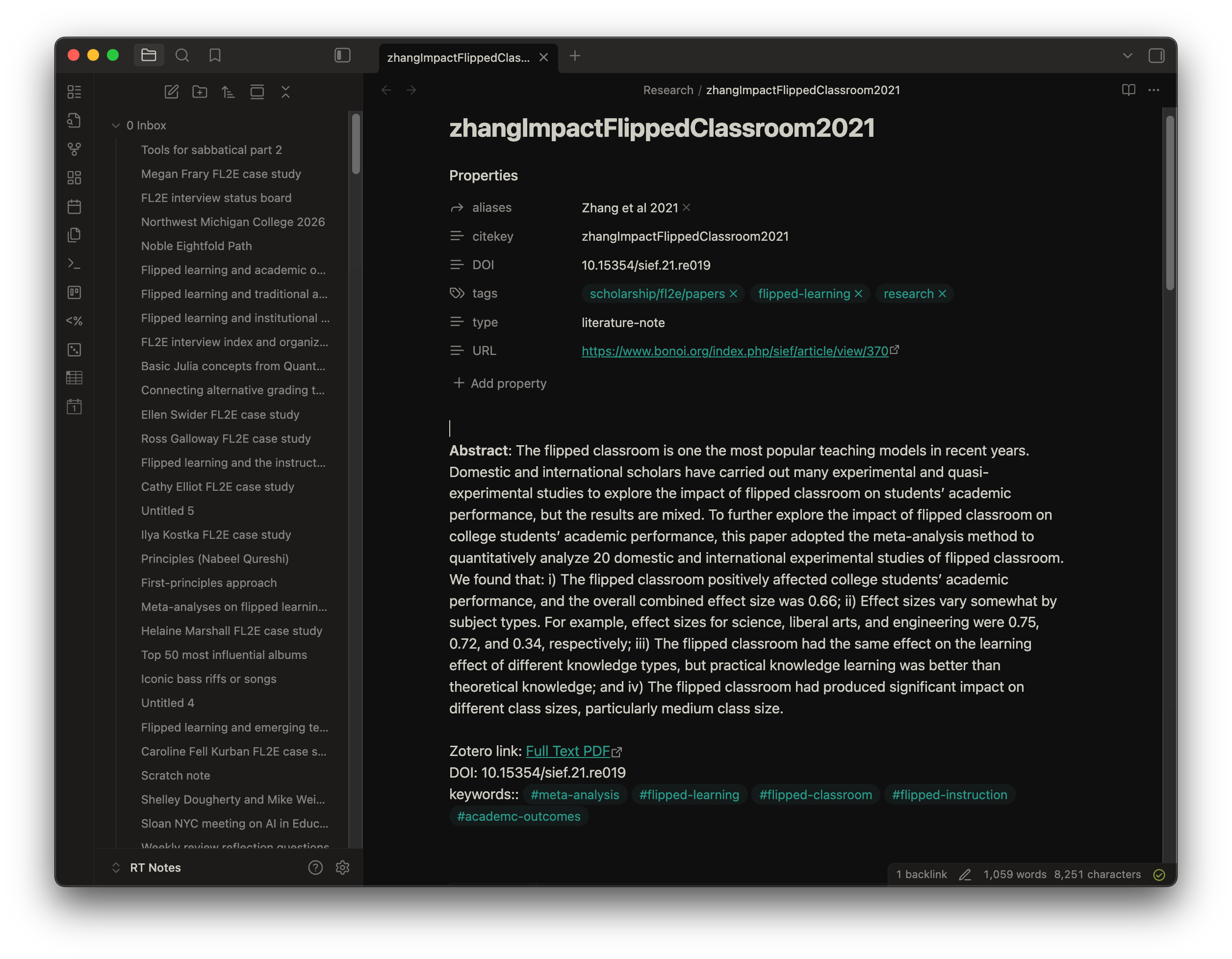Click the note's vertical scrollbar
This screenshot has width=1232, height=959.
point(1169,203)
